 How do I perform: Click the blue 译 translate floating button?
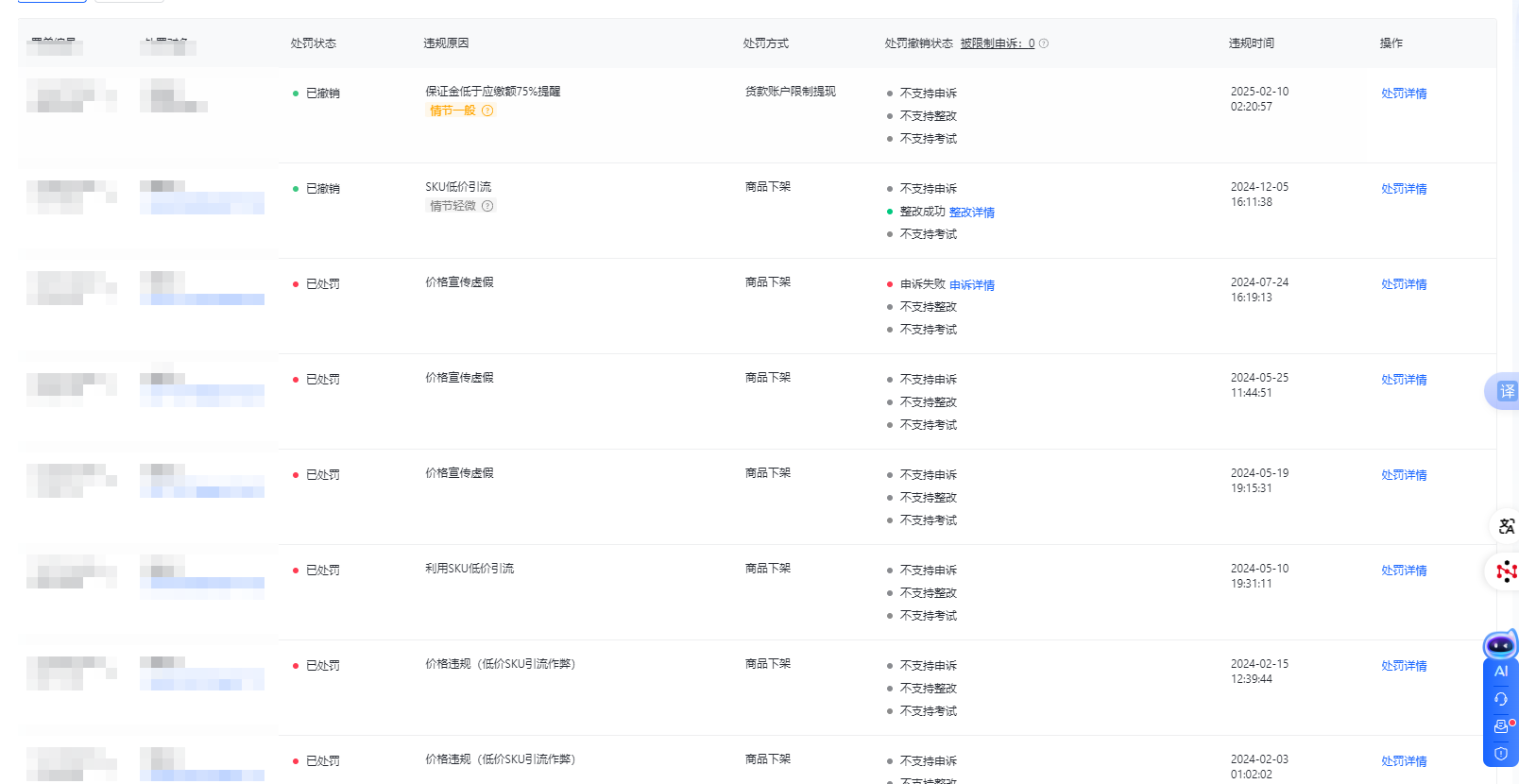coord(1505,391)
